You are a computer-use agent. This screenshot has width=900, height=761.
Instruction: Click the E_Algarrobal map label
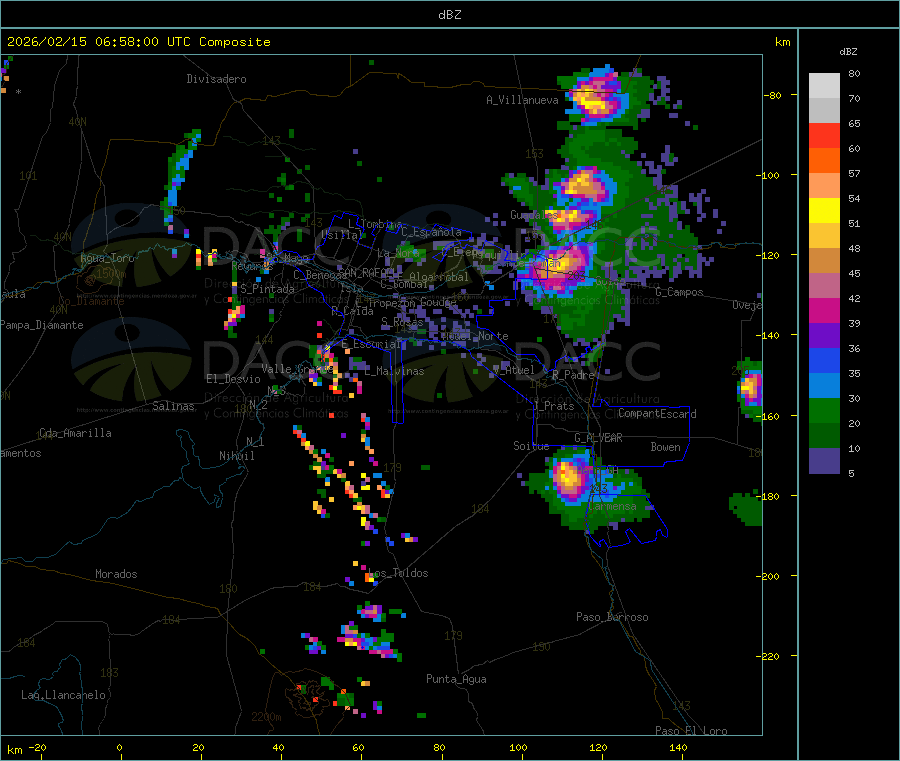point(433,277)
